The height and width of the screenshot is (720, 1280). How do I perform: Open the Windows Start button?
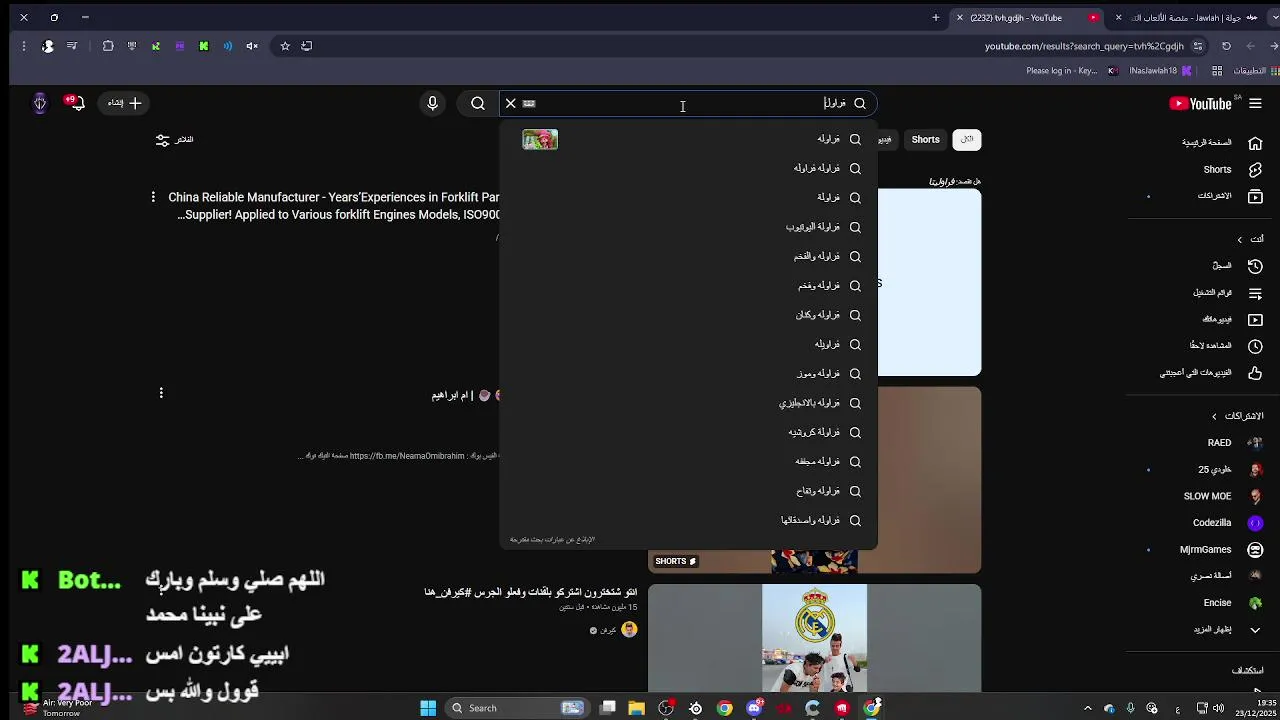(428, 708)
